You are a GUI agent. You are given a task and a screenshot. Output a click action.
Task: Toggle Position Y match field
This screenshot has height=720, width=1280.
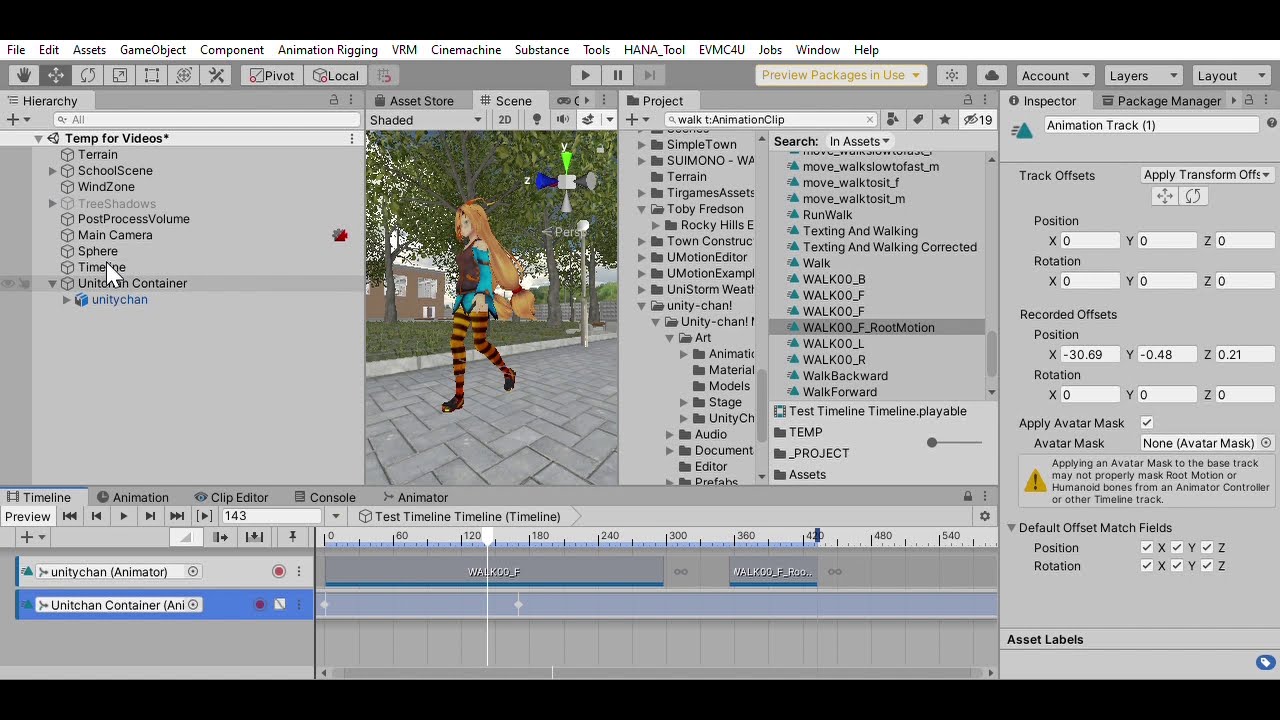[x=1177, y=547]
